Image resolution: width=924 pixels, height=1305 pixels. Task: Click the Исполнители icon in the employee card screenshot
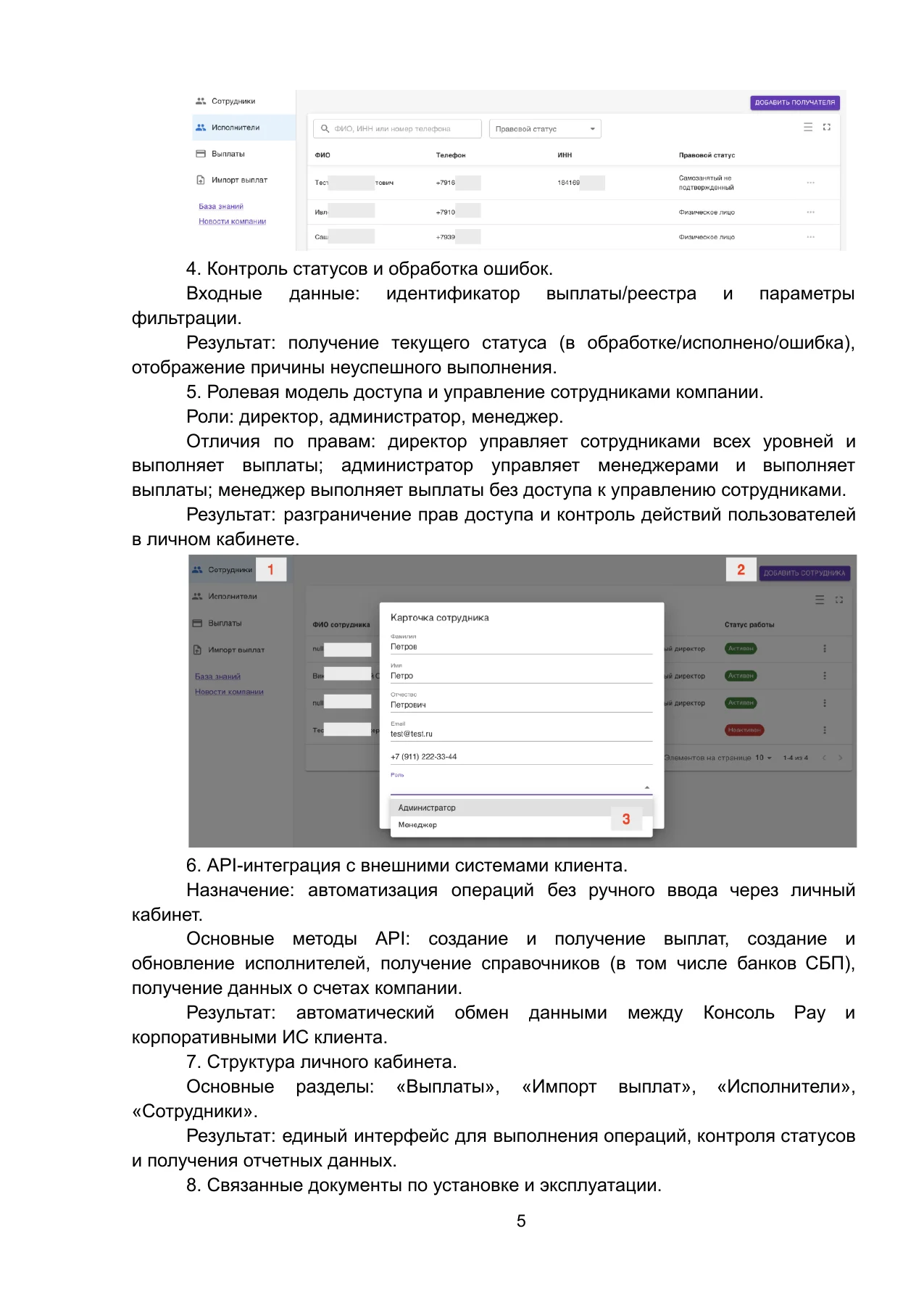[197, 597]
